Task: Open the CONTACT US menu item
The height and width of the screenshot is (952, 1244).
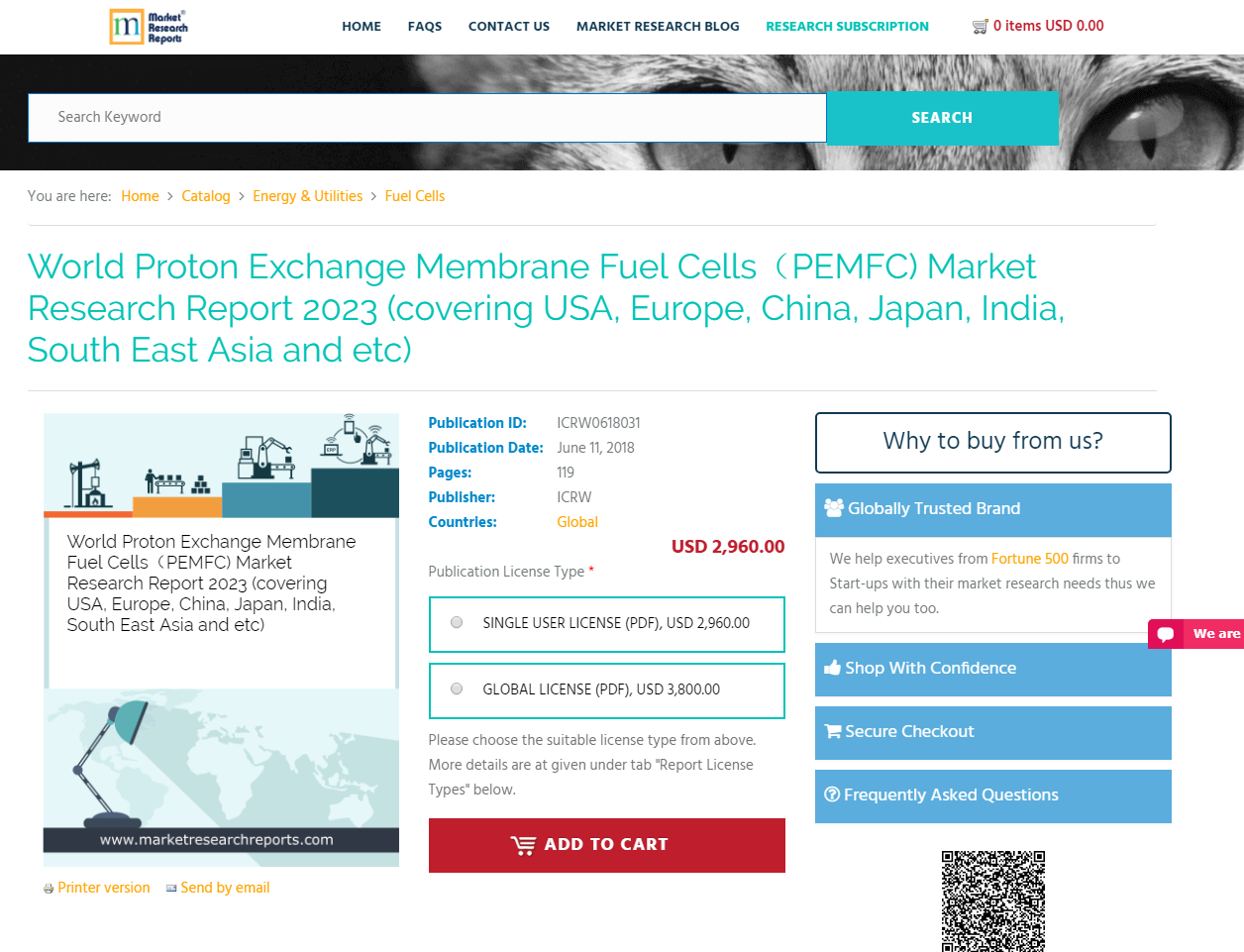Action: pyautogui.click(x=509, y=27)
